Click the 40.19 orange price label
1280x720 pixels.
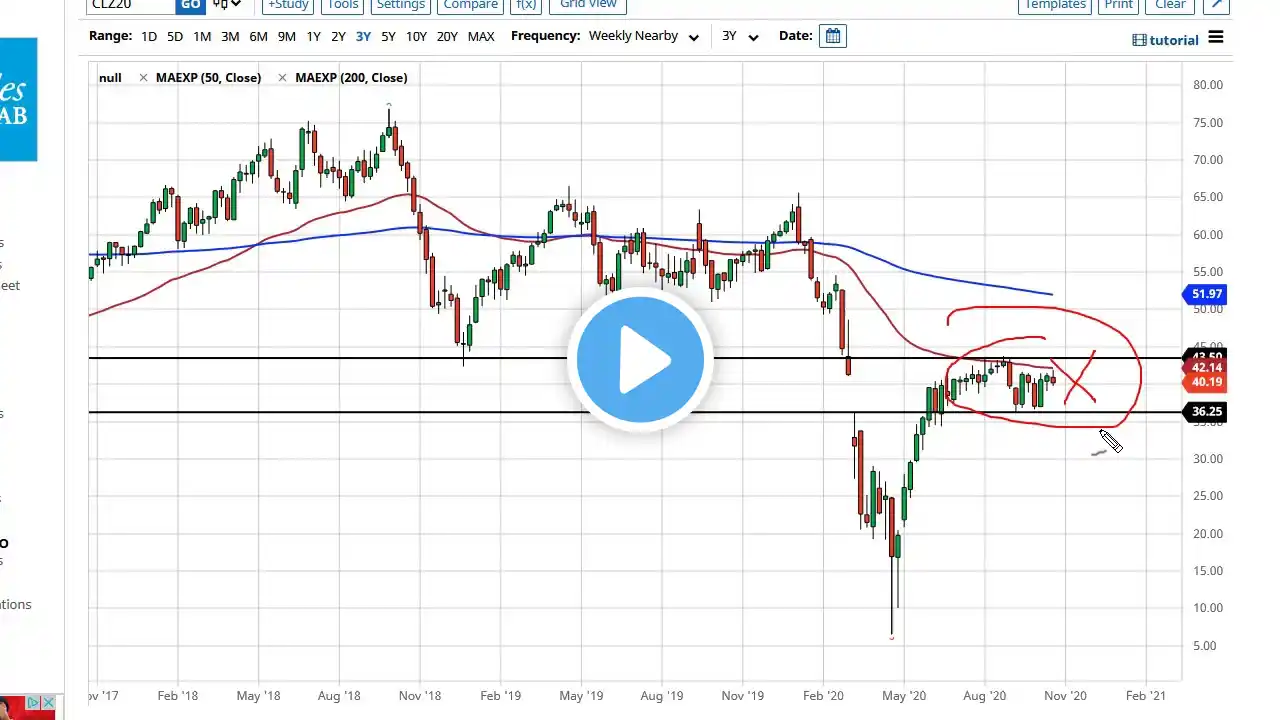1204,382
